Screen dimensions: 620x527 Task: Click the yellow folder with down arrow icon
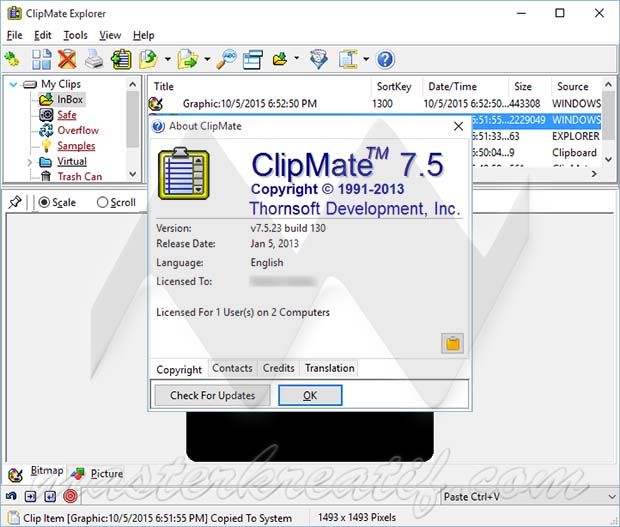[x=280, y=59]
